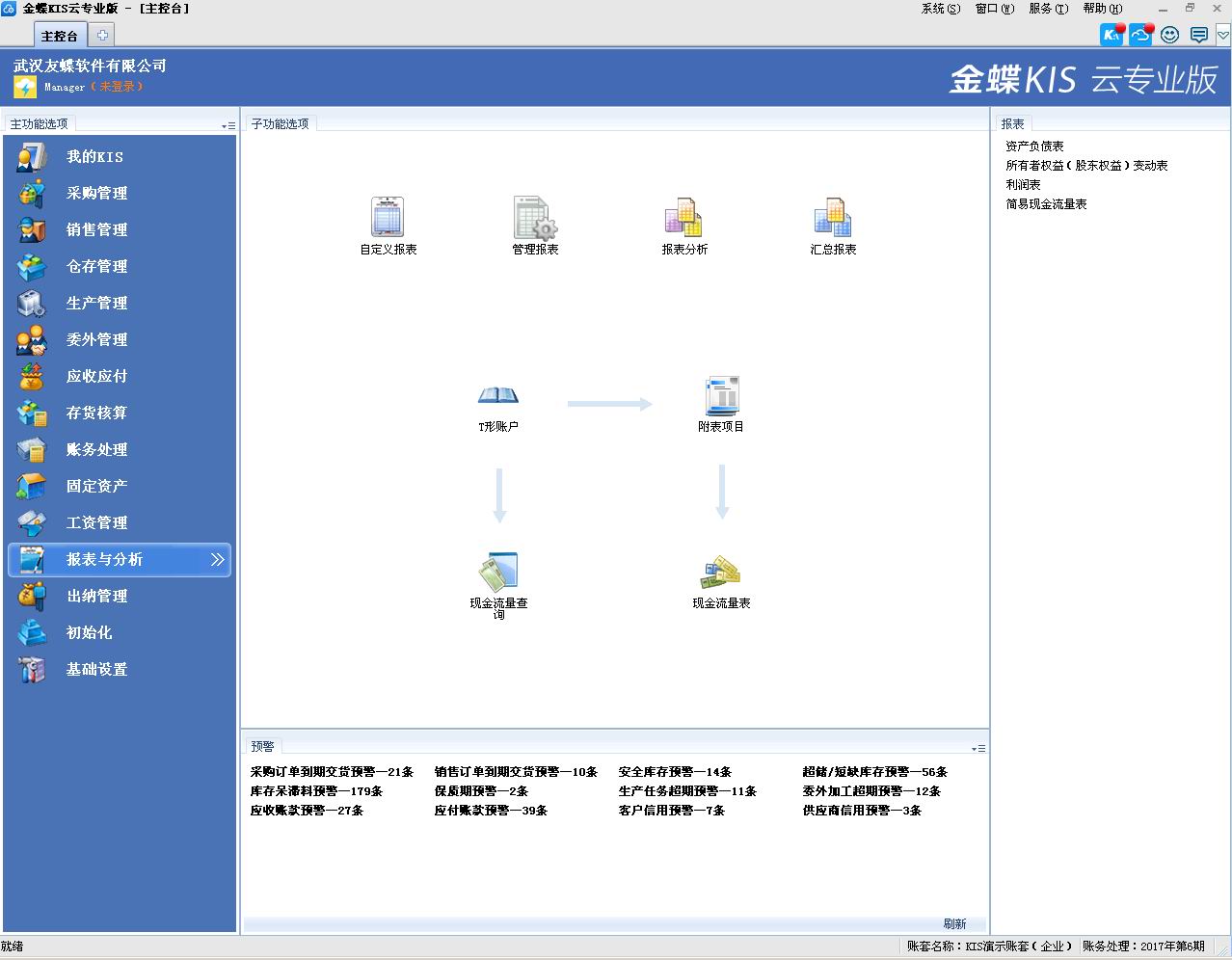Open 主功能选项 panel options dropdown
Screen dimensions: 1232x960
tap(228, 125)
